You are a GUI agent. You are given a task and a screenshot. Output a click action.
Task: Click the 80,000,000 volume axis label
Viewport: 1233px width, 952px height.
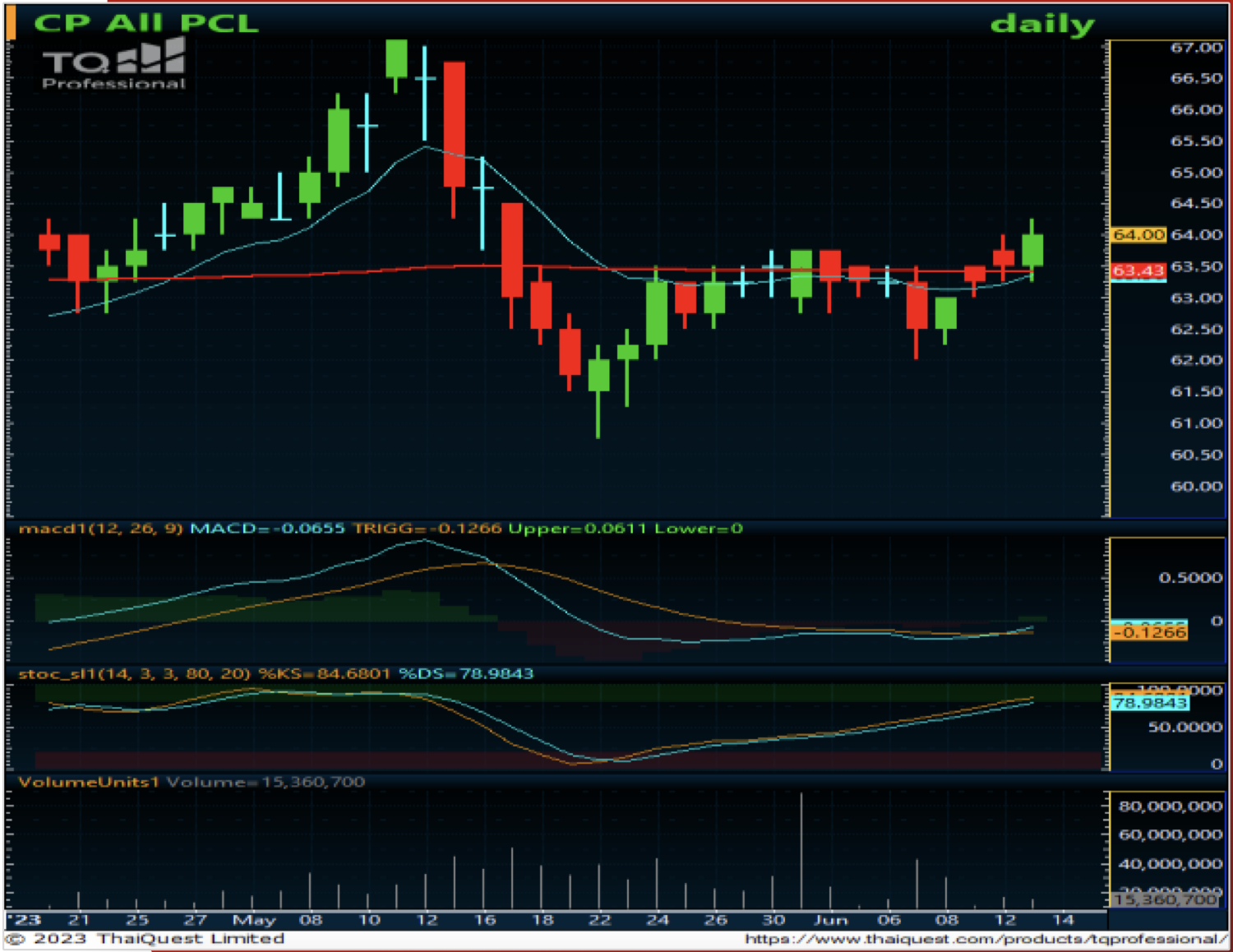(x=1171, y=806)
